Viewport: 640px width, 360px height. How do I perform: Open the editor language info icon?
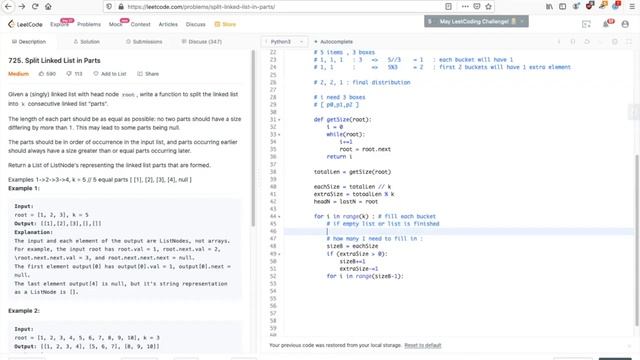point(559,42)
